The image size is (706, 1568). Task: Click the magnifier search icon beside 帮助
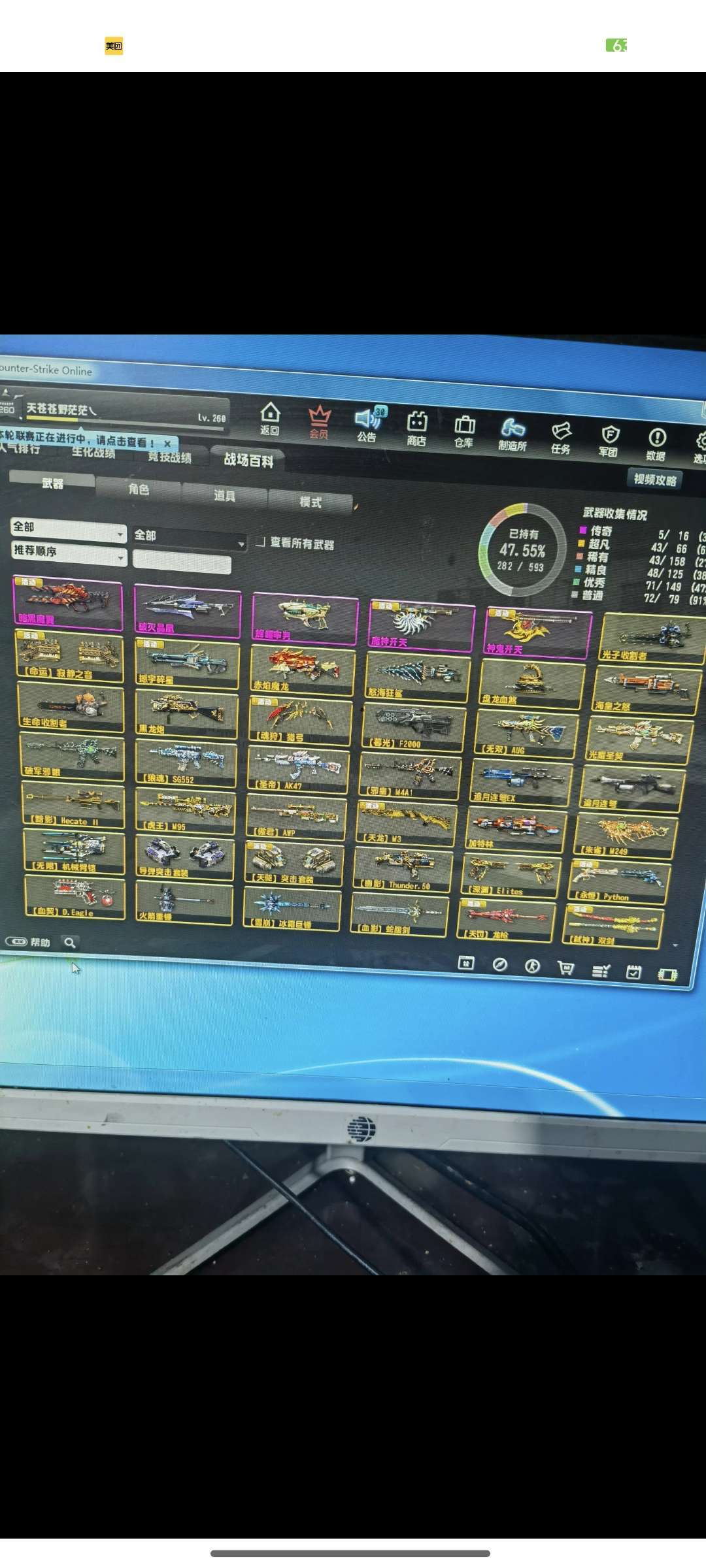click(70, 942)
